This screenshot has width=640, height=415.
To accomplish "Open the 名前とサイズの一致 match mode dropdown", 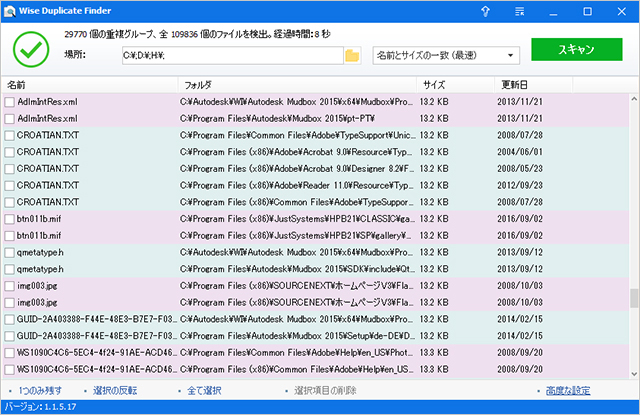I will tap(446, 55).
